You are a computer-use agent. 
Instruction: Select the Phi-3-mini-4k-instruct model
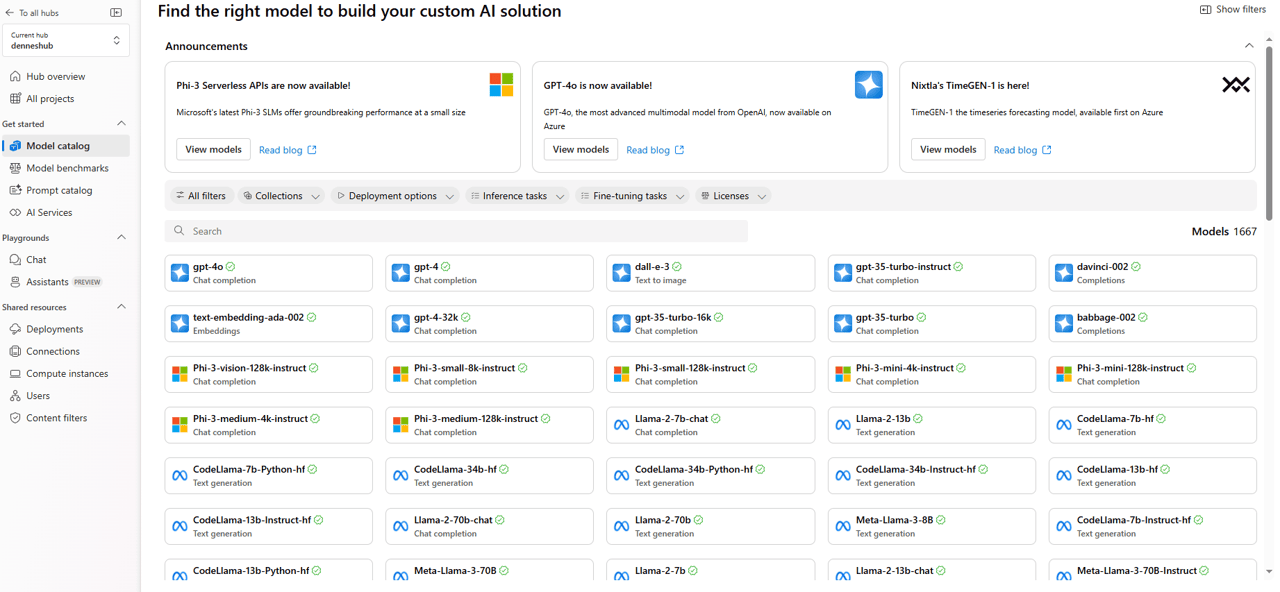[x=932, y=374]
